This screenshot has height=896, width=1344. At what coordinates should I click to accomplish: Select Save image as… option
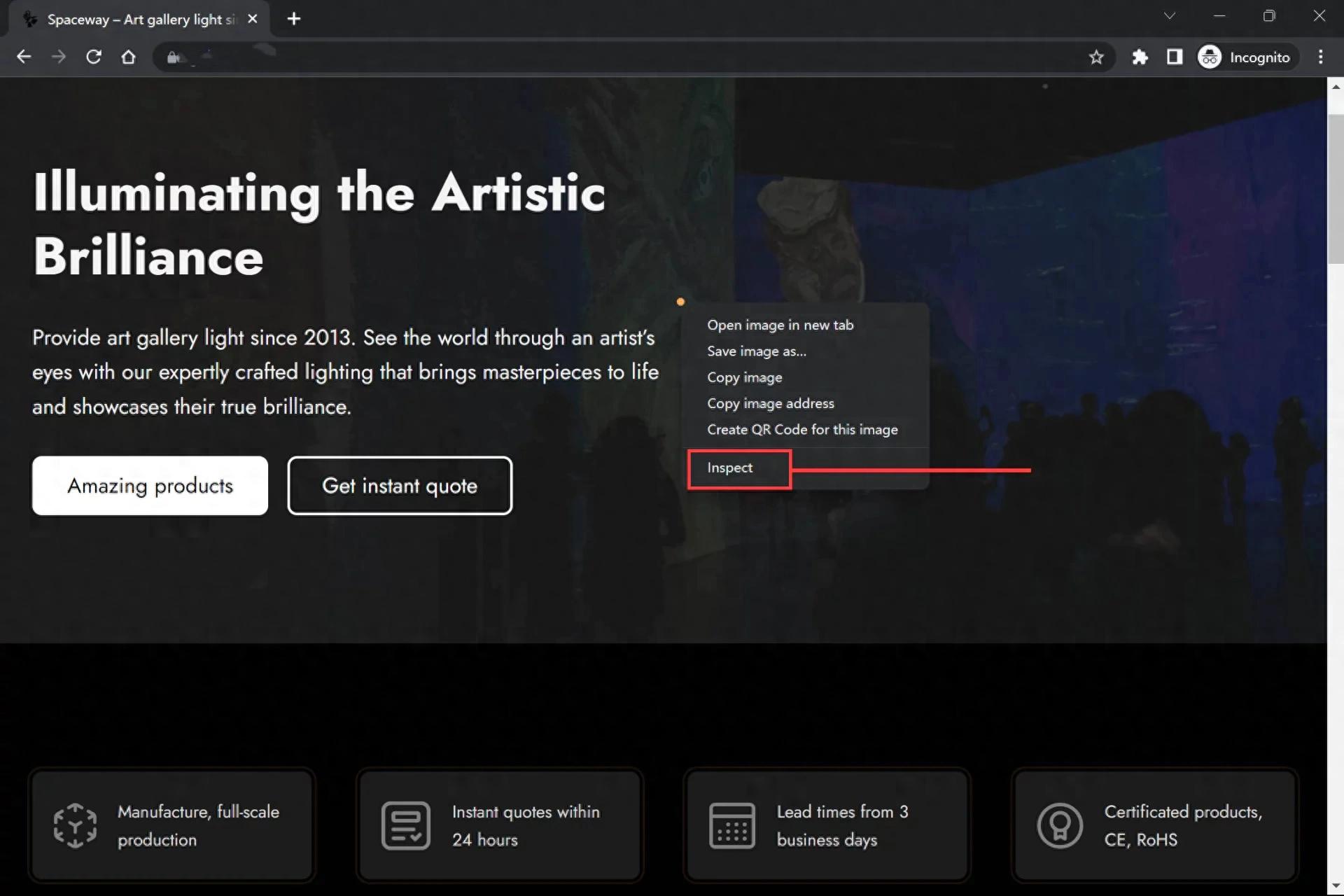756,351
